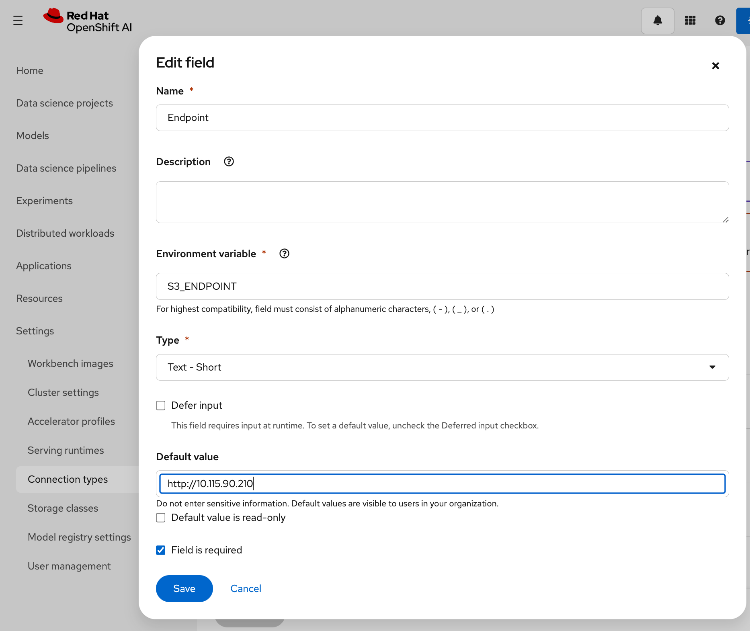Open Workbench images settings

(70, 364)
